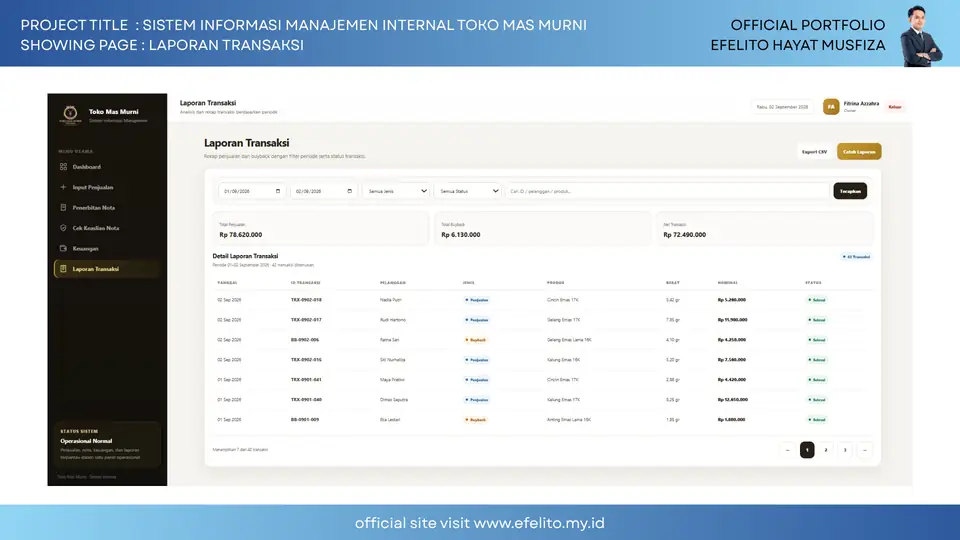Click the NOMINAL column header
Image resolution: width=960 pixels, height=540 pixels.
pos(728,283)
